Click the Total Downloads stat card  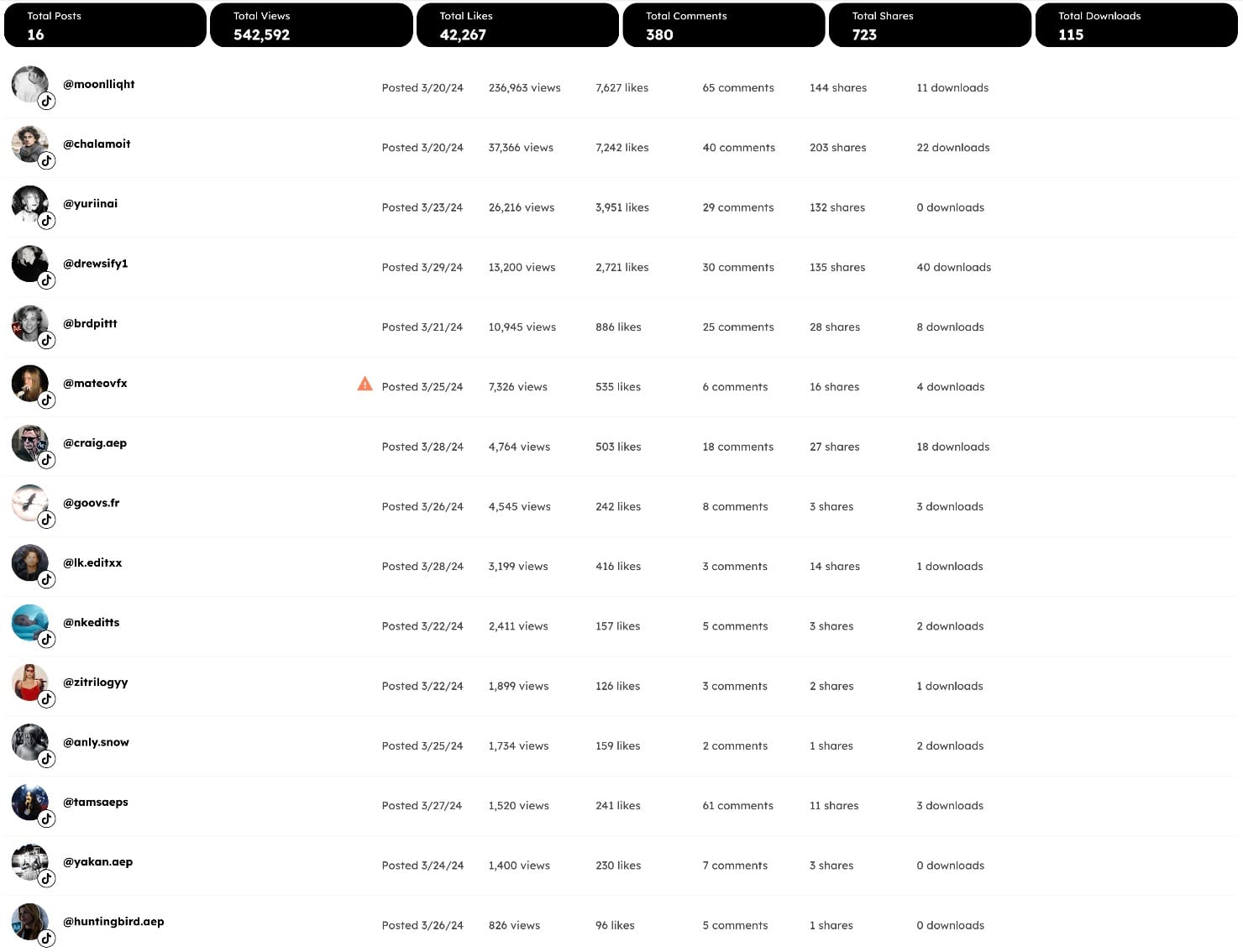point(1135,24)
